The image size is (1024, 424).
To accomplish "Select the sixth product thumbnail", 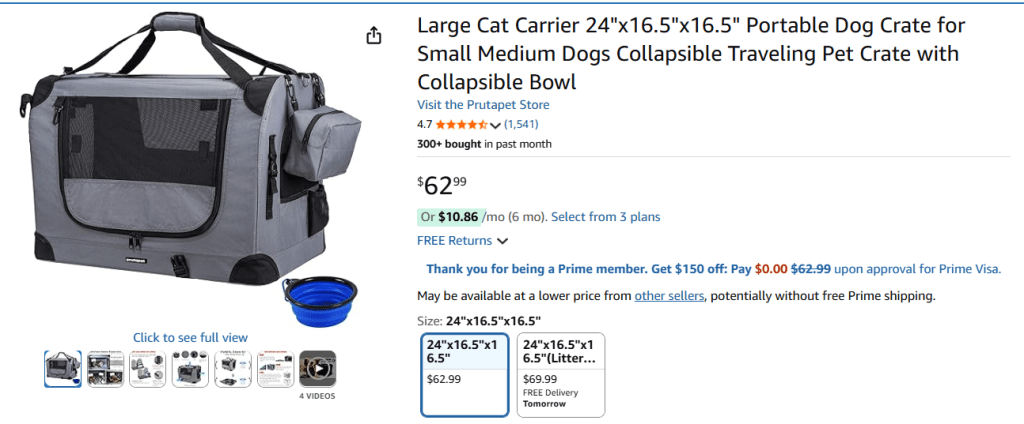I will coord(275,368).
